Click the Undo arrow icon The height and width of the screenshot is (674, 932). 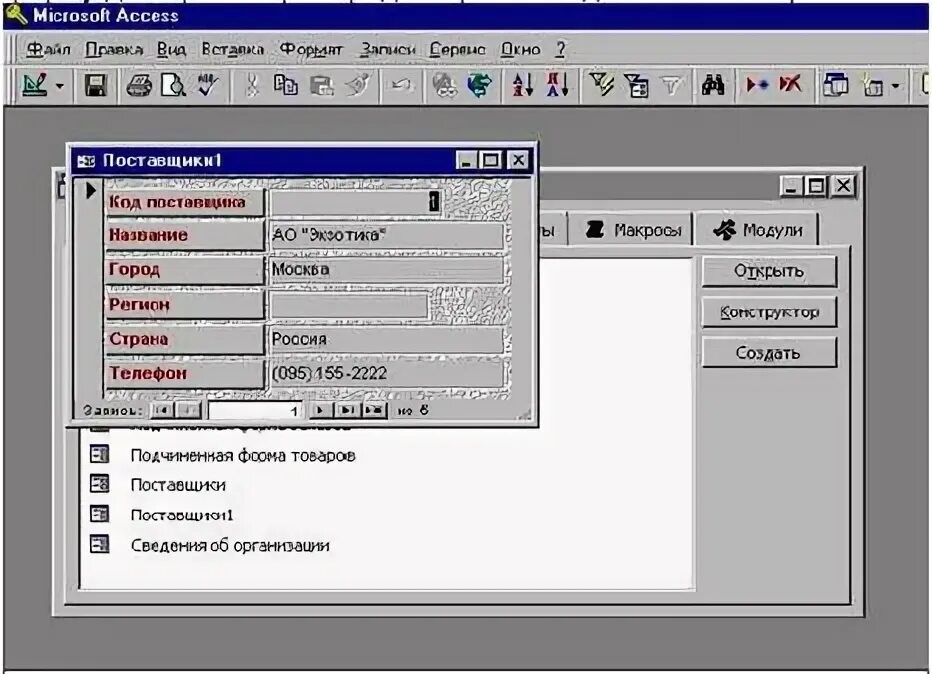tap(401, 86)
